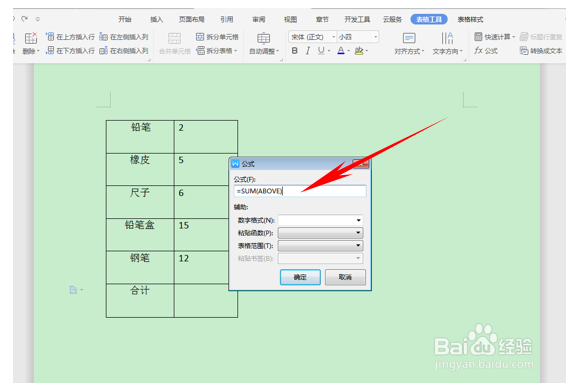
Task: Toggle italic formatting
Action: [x=308, y=51]
